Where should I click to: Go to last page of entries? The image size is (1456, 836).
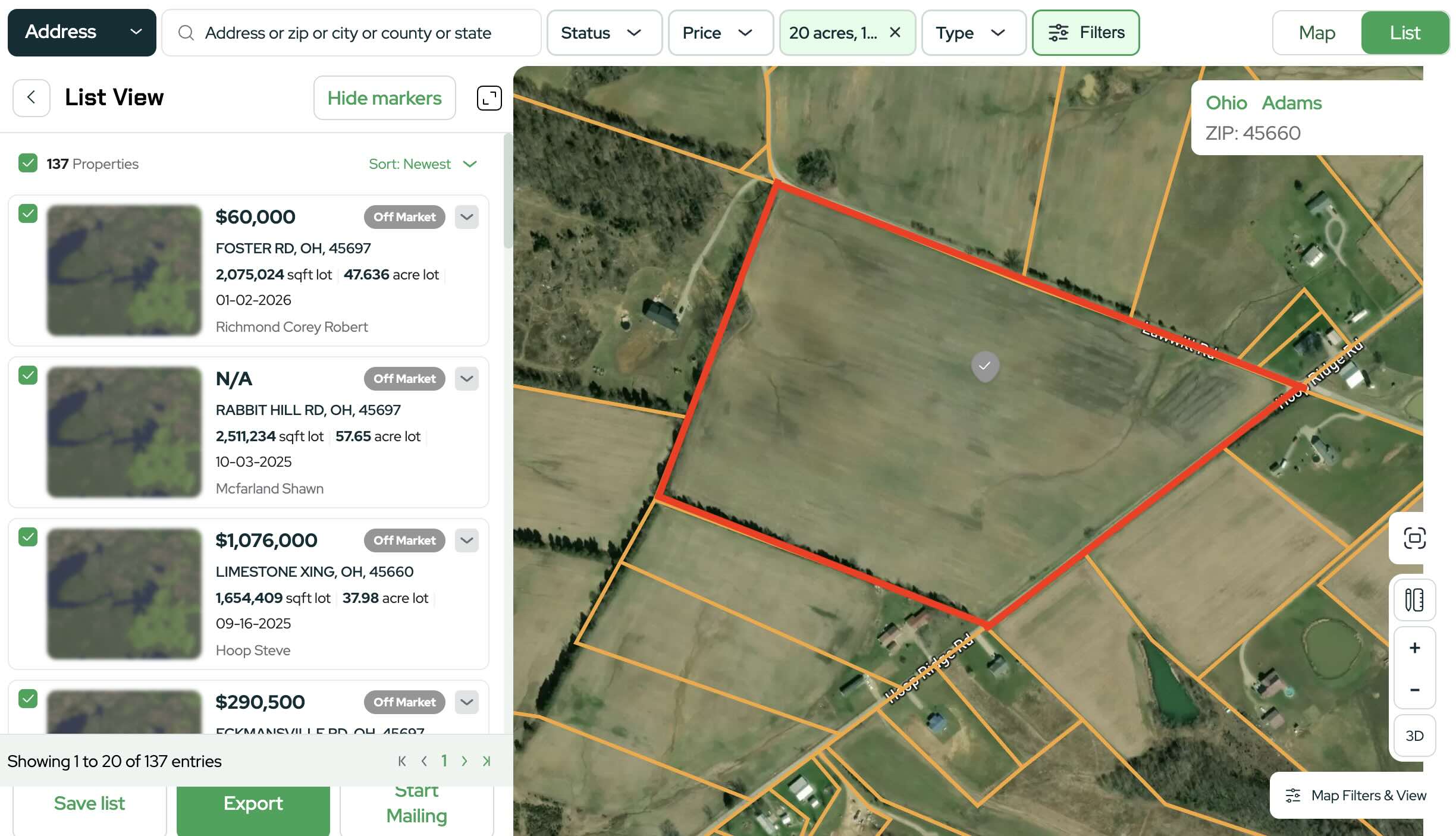tap(487, 761)
